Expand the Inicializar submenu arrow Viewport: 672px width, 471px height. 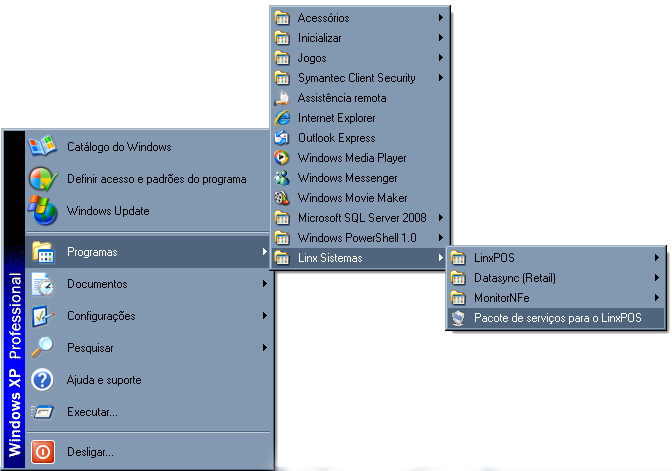click(441, 38)
